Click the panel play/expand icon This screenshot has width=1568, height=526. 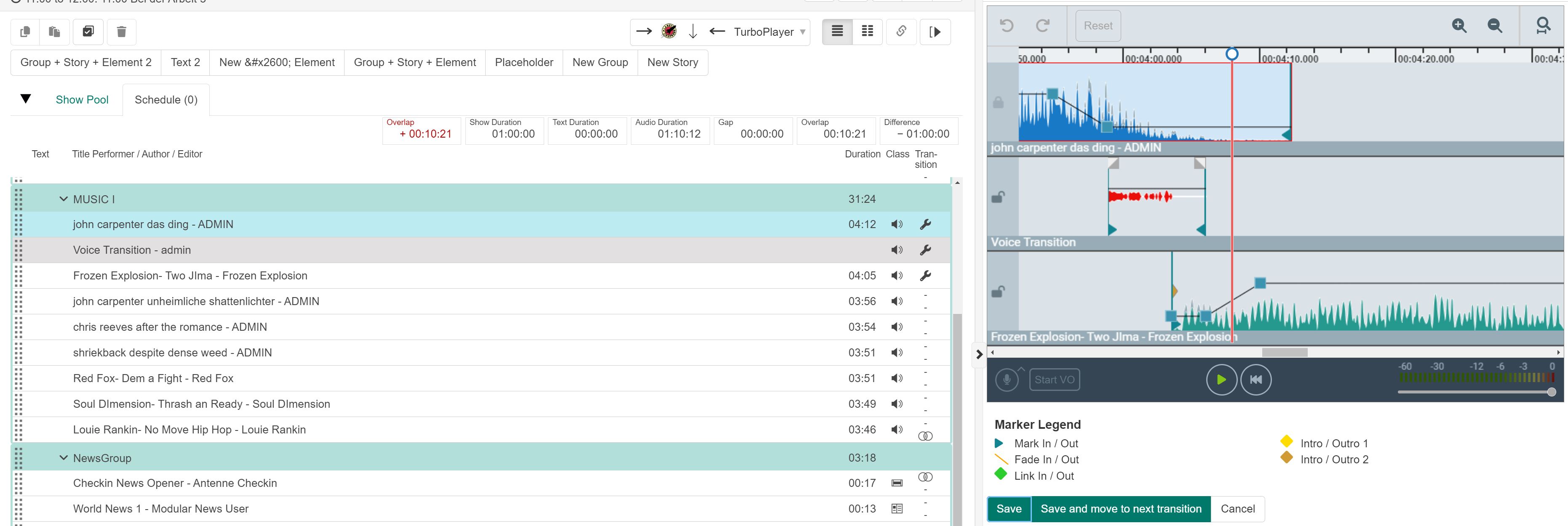tap(935, 32)
